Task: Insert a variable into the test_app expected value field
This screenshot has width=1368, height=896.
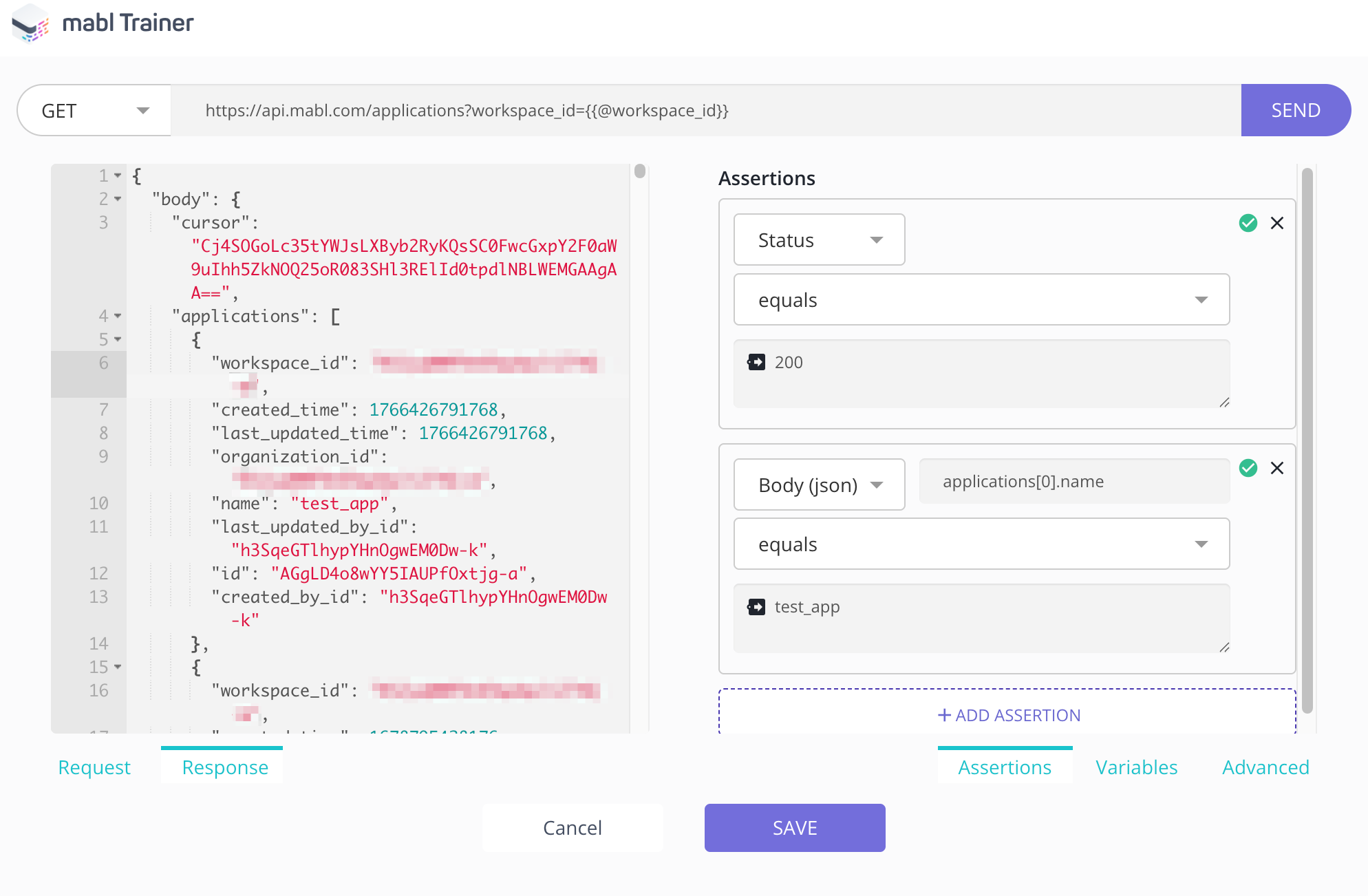Action: [757, 607]
